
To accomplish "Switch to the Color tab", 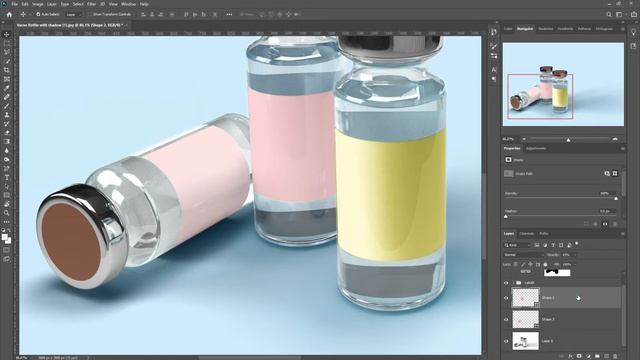I will 508,29.
